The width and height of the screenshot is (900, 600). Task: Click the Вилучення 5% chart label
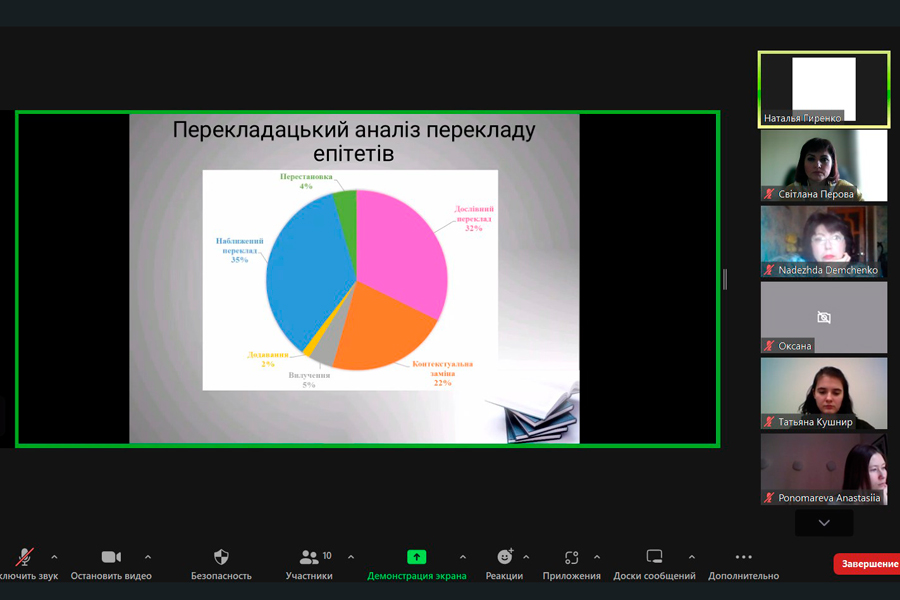309,380
